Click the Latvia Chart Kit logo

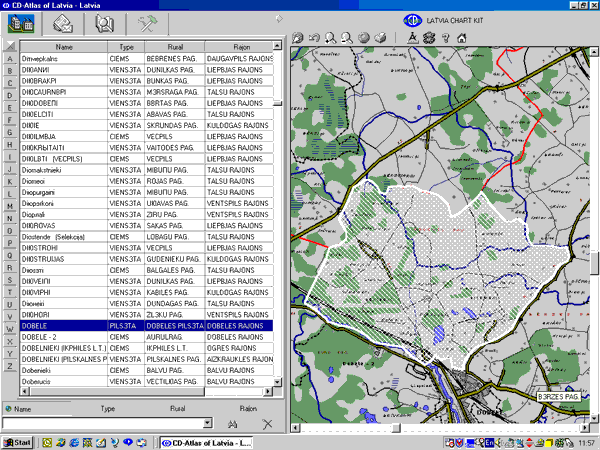(412, 20)
